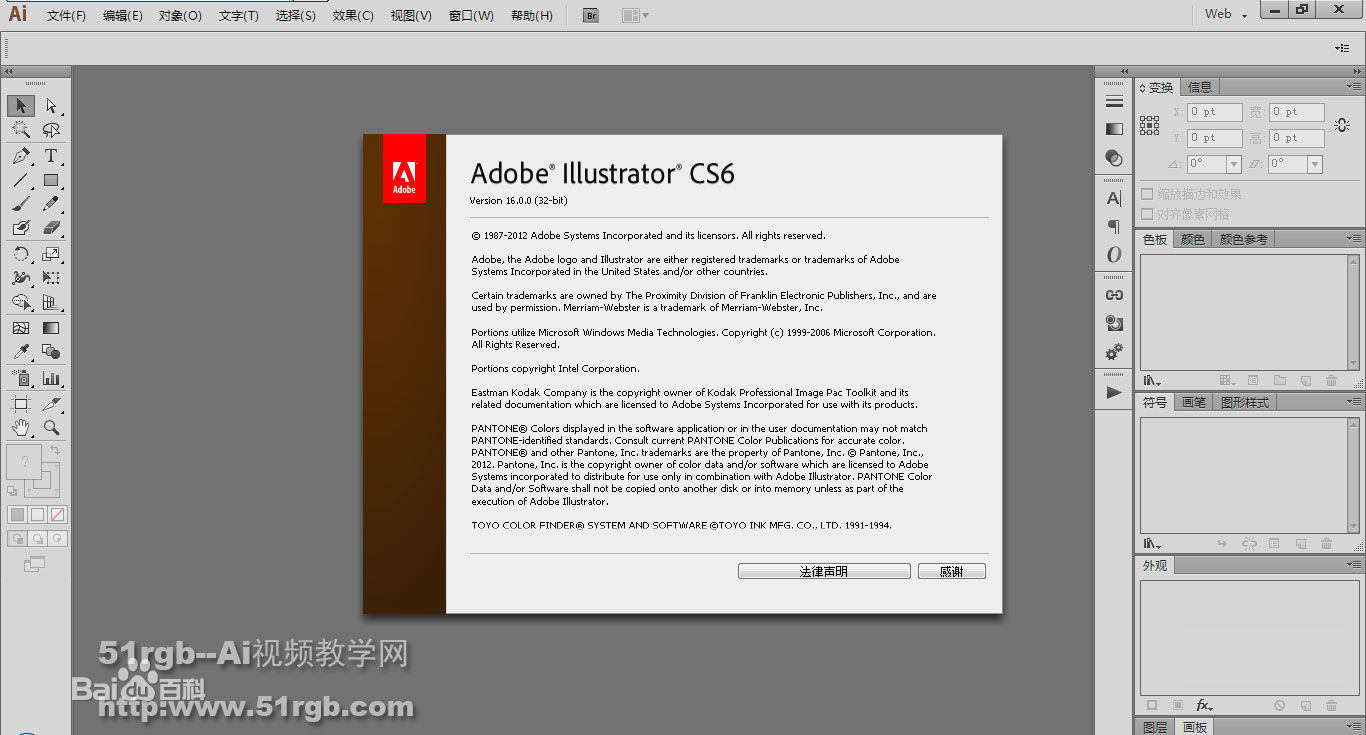Pick the Pencil tool
Screen dimensions: 1366x735
[x=51, y=204]
